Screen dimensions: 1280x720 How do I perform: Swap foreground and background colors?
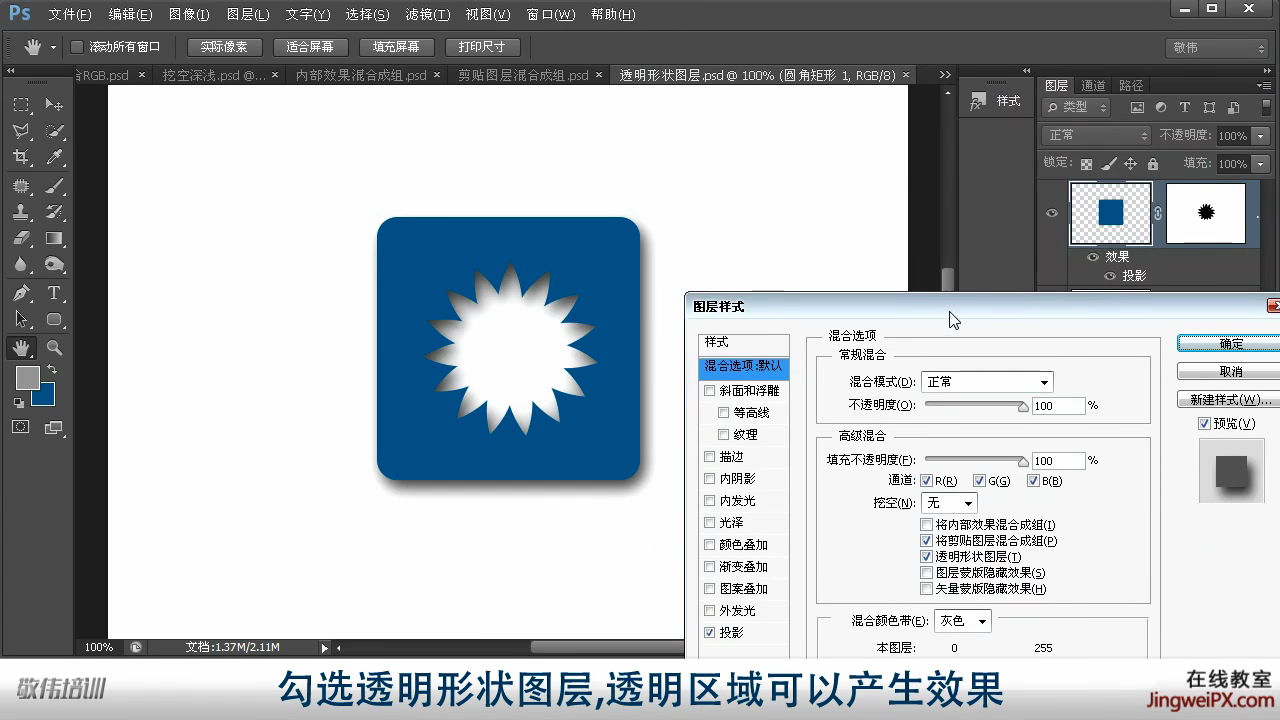52,370
